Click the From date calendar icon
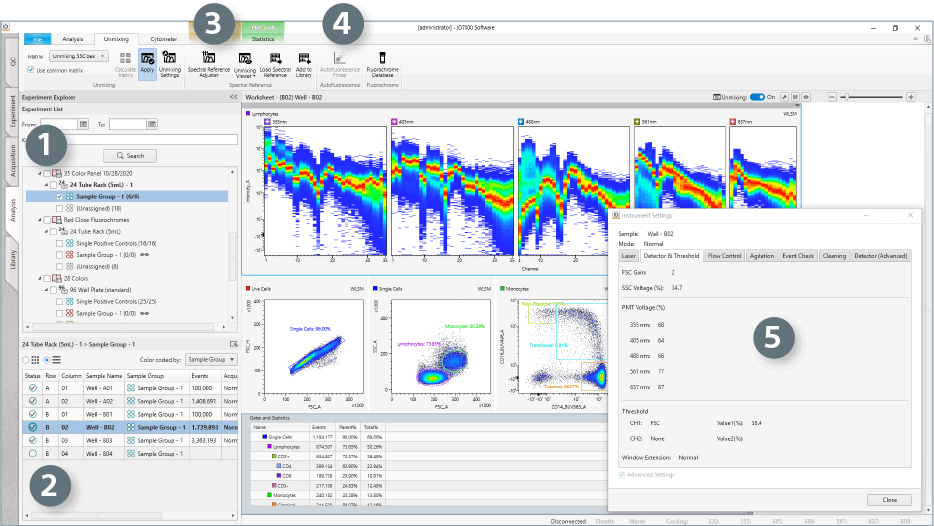This screenshot has width=934, height=526. [x=83, y=124]
